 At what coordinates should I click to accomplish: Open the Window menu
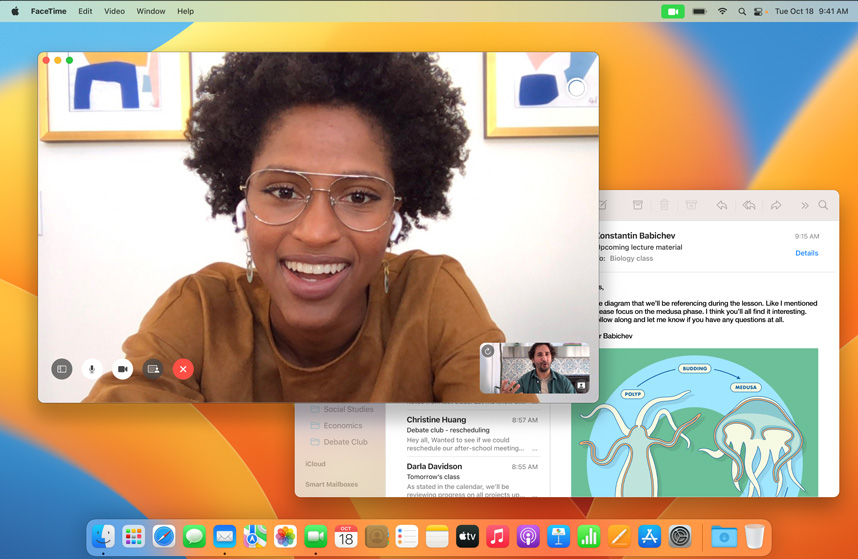point(150,11)
